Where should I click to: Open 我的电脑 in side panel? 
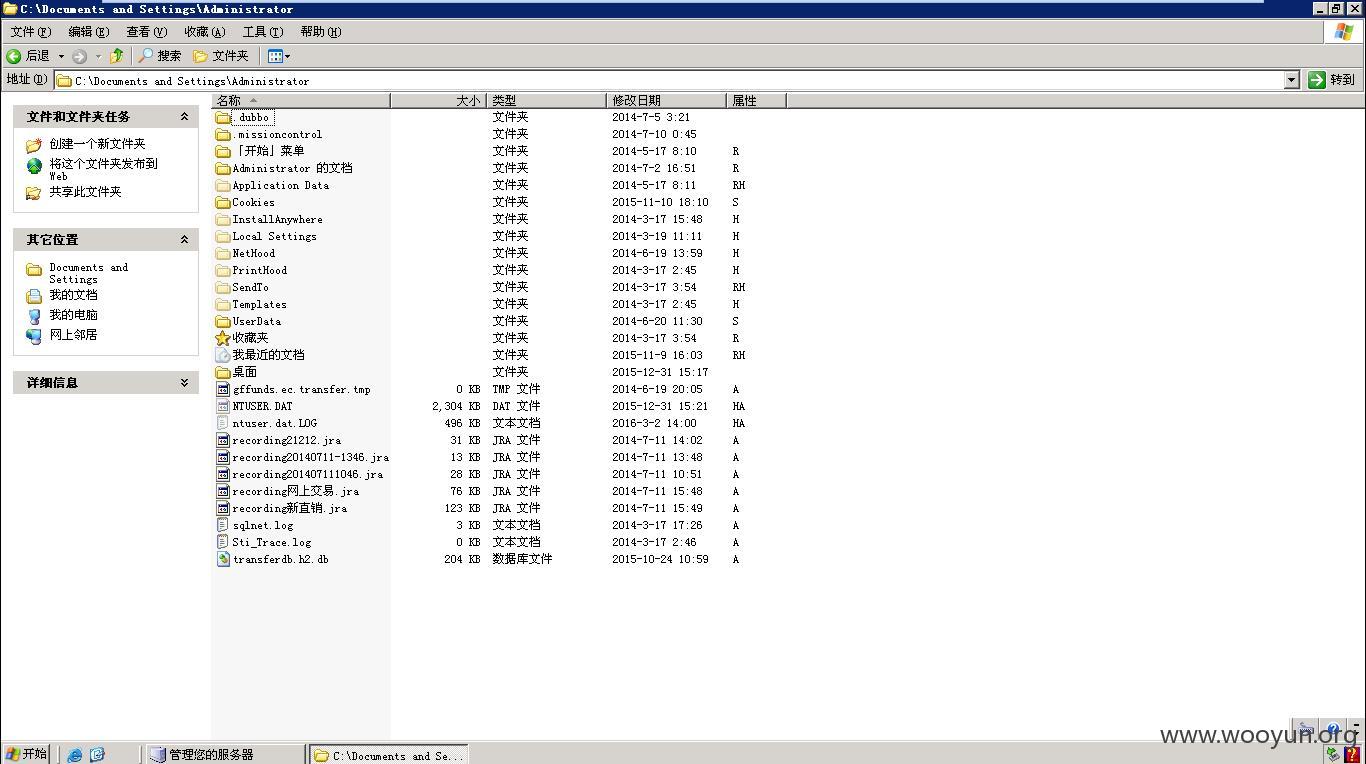coord(73,315)
